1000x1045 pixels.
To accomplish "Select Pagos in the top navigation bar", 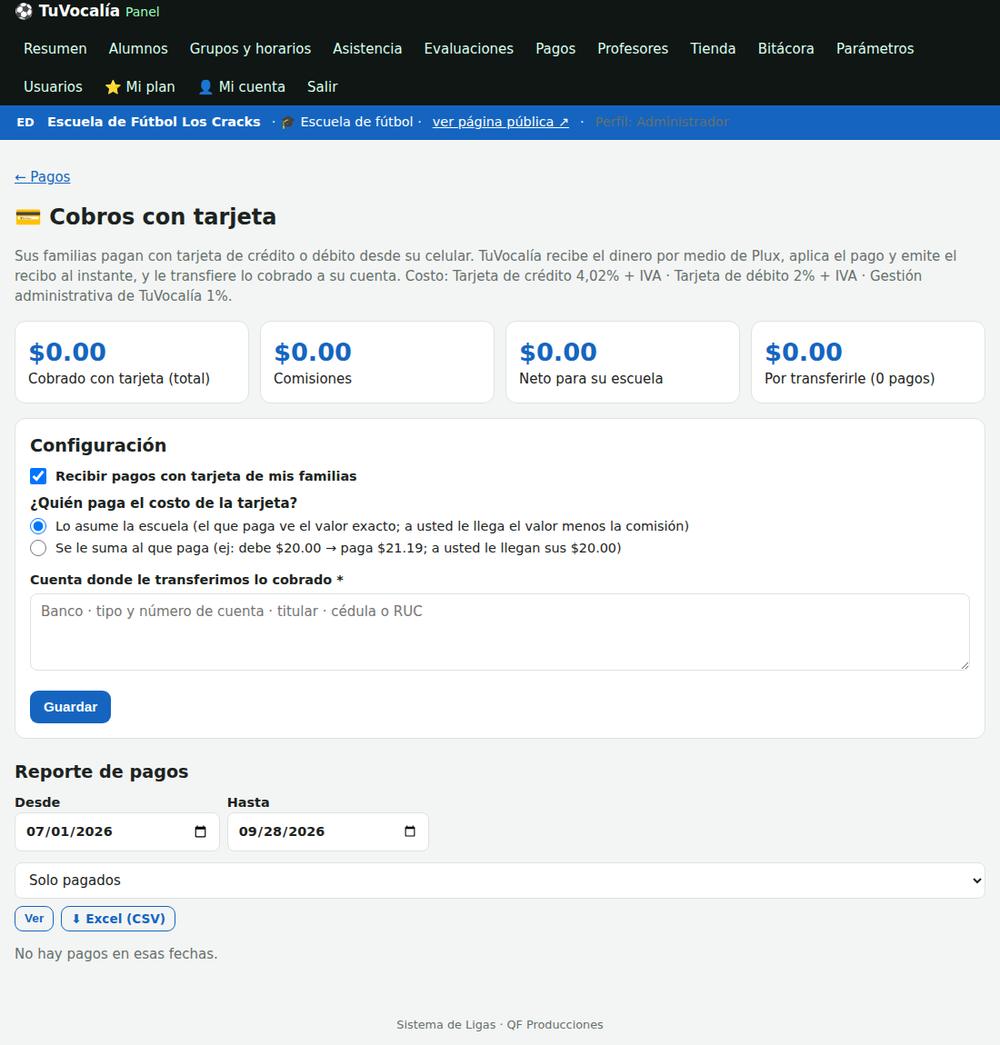I will click(555, 49).
